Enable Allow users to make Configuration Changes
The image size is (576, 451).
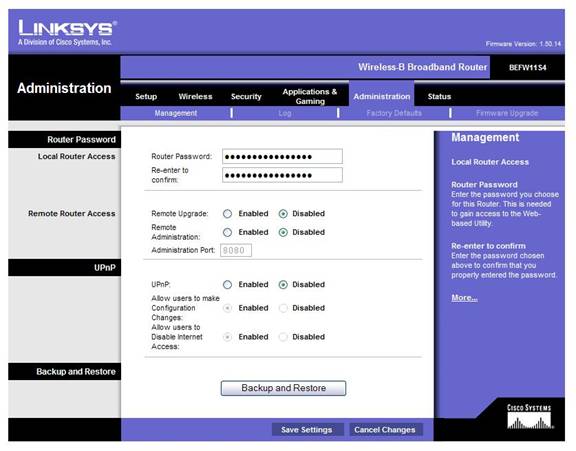[227, 308]
